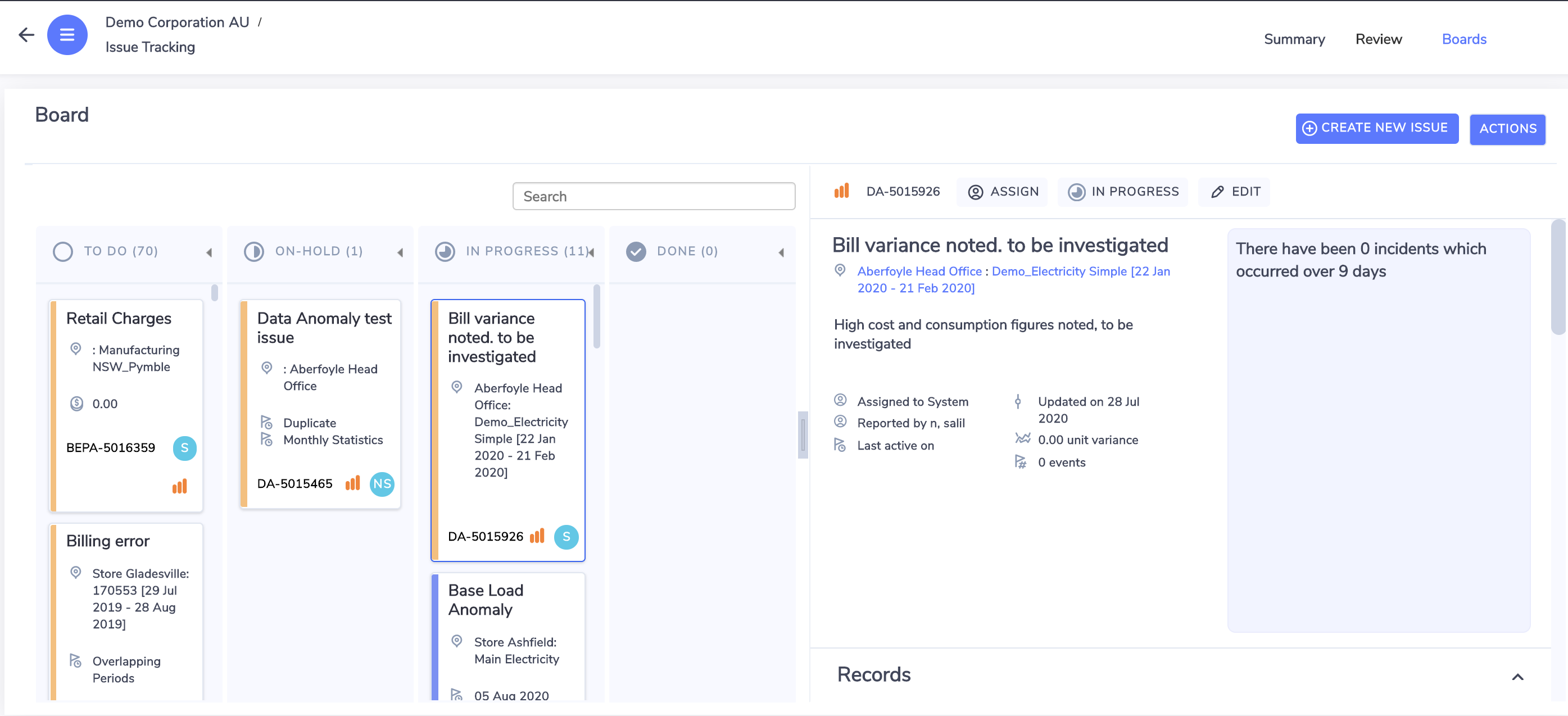The image size is (1568, 716).
Task: Collapse the IN PROGRESS column
Action: pos(592,252)
